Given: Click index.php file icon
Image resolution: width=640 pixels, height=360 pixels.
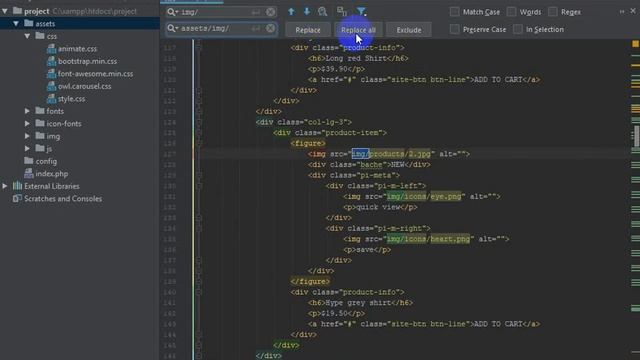Looking at the screenshot, I should [29, 173].
